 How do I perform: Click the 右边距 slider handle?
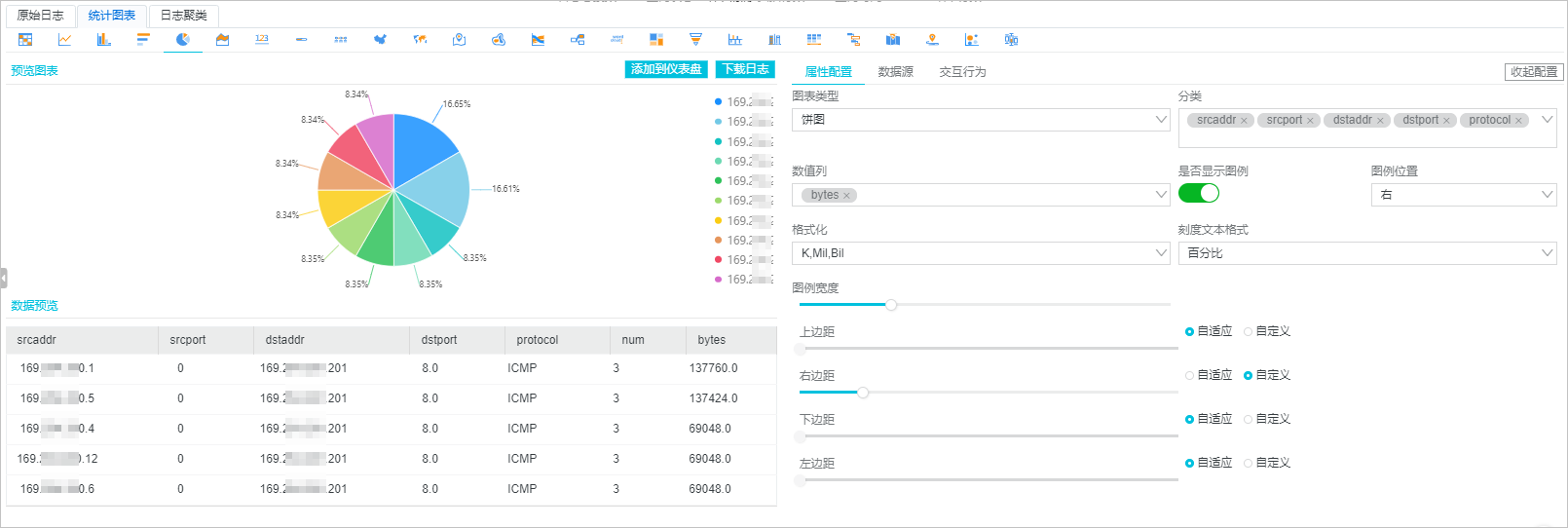point(862,393)
